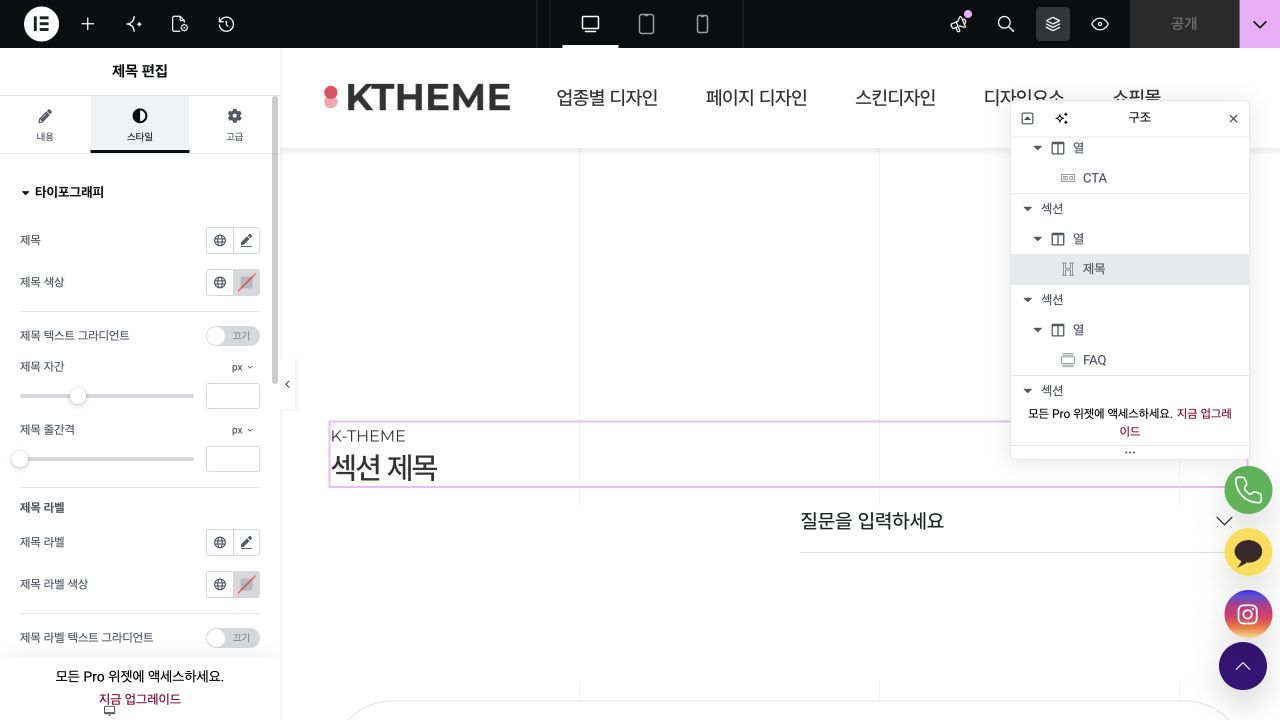Preview changes with the eye icon
Image resolution: width=1280 pixels, height=720 pixels.
(1100, 24)
